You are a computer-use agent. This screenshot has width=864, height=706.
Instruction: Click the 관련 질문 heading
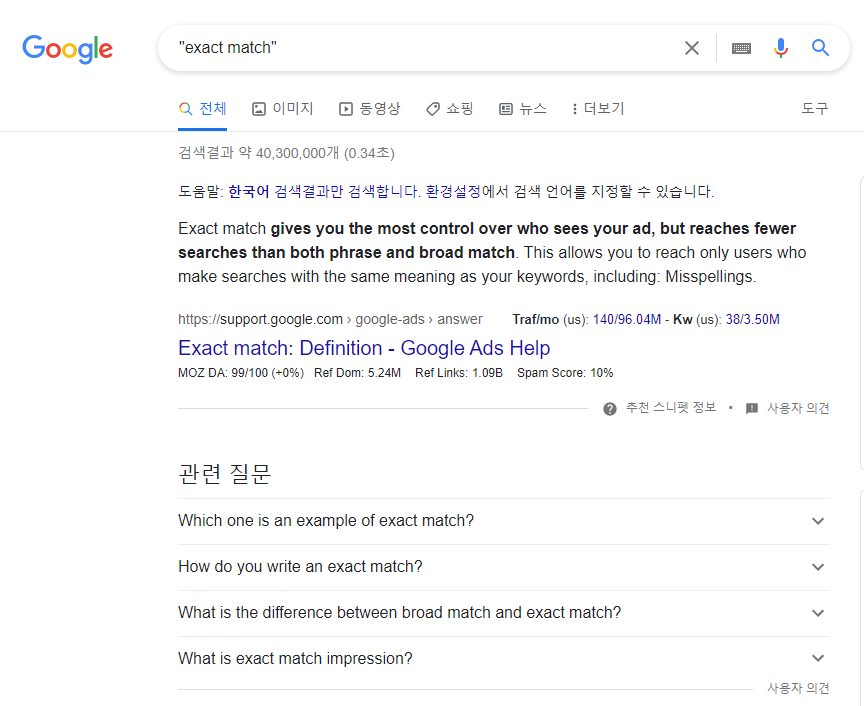tap(224, 473)
